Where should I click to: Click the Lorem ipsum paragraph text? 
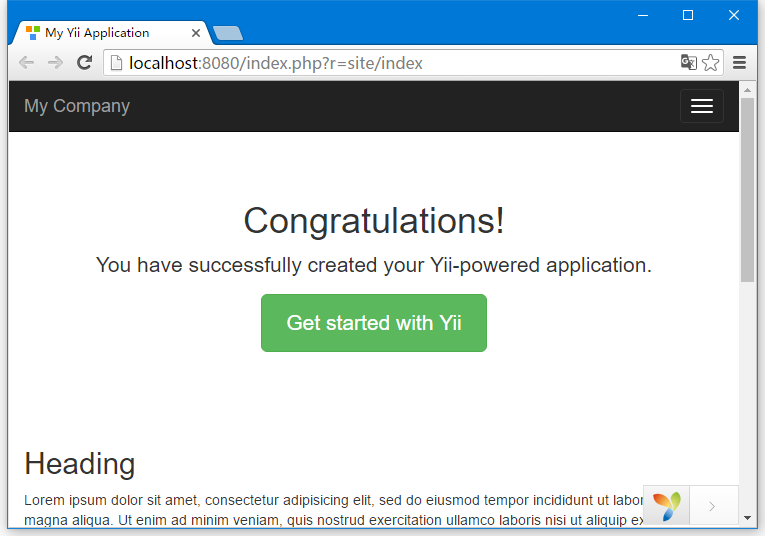(x=334, y=510)
